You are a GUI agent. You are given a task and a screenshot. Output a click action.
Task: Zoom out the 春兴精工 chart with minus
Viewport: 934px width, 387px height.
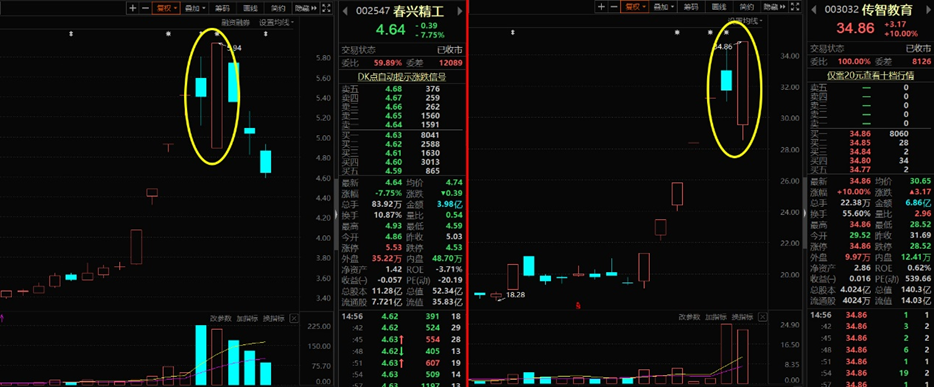tap(145, 8)
